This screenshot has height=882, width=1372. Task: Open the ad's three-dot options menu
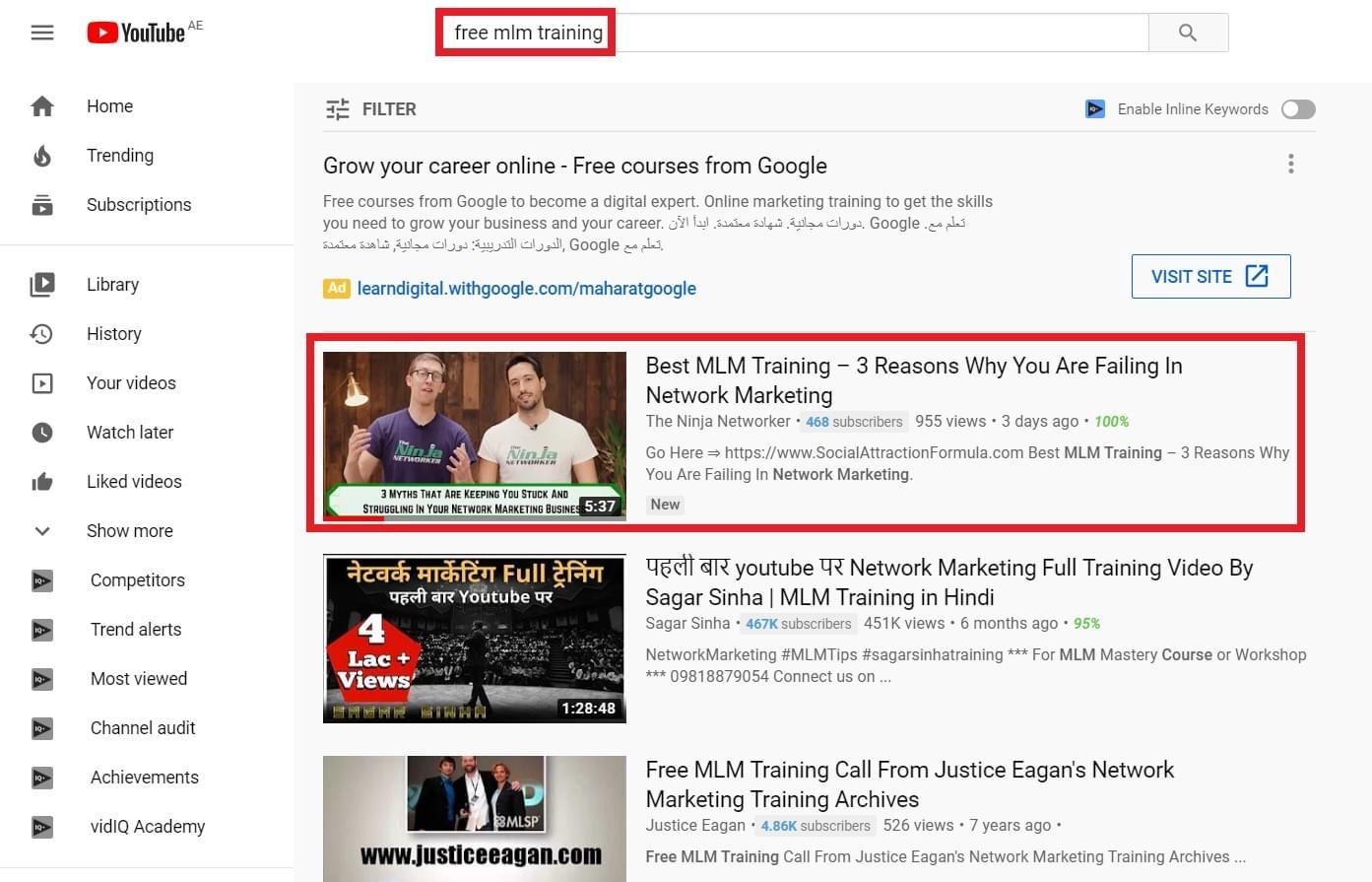pyautogui.click(x=1290, y=164)
